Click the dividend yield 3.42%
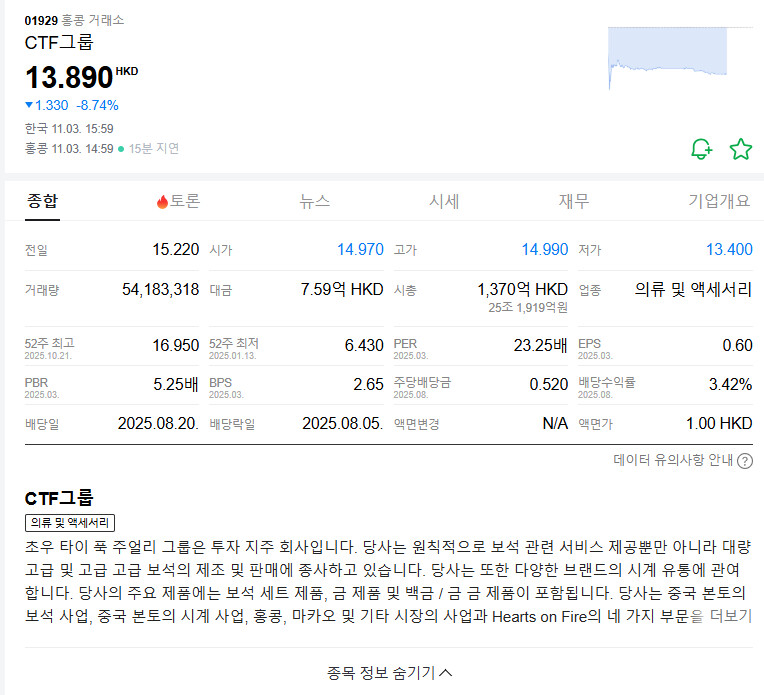The height and width of the screenshot is (695, 764). pos(730,385)
